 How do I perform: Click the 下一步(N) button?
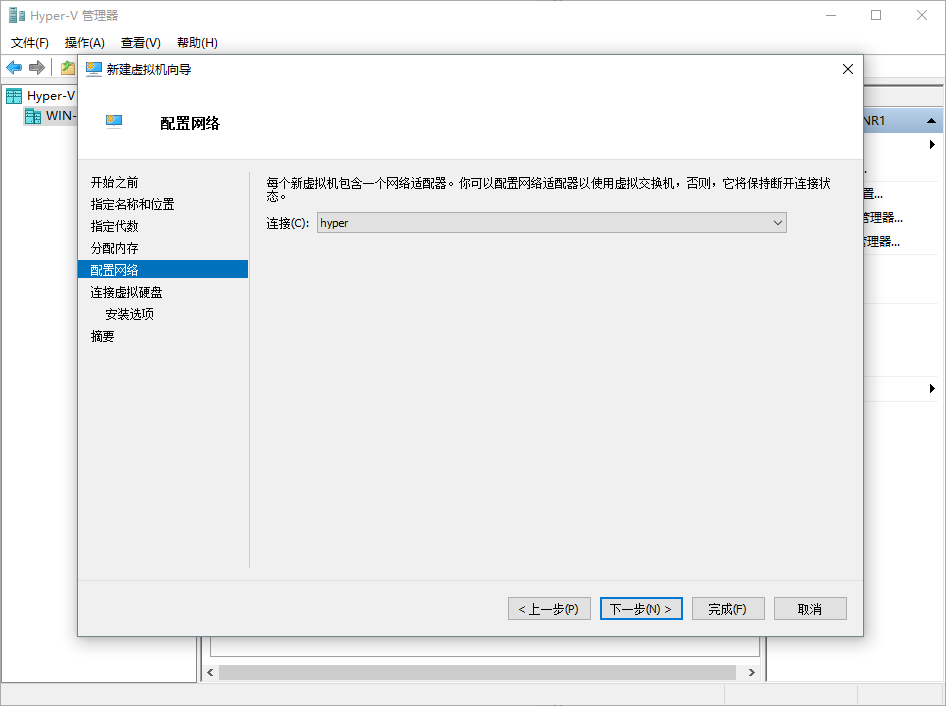tap(641, 609)
